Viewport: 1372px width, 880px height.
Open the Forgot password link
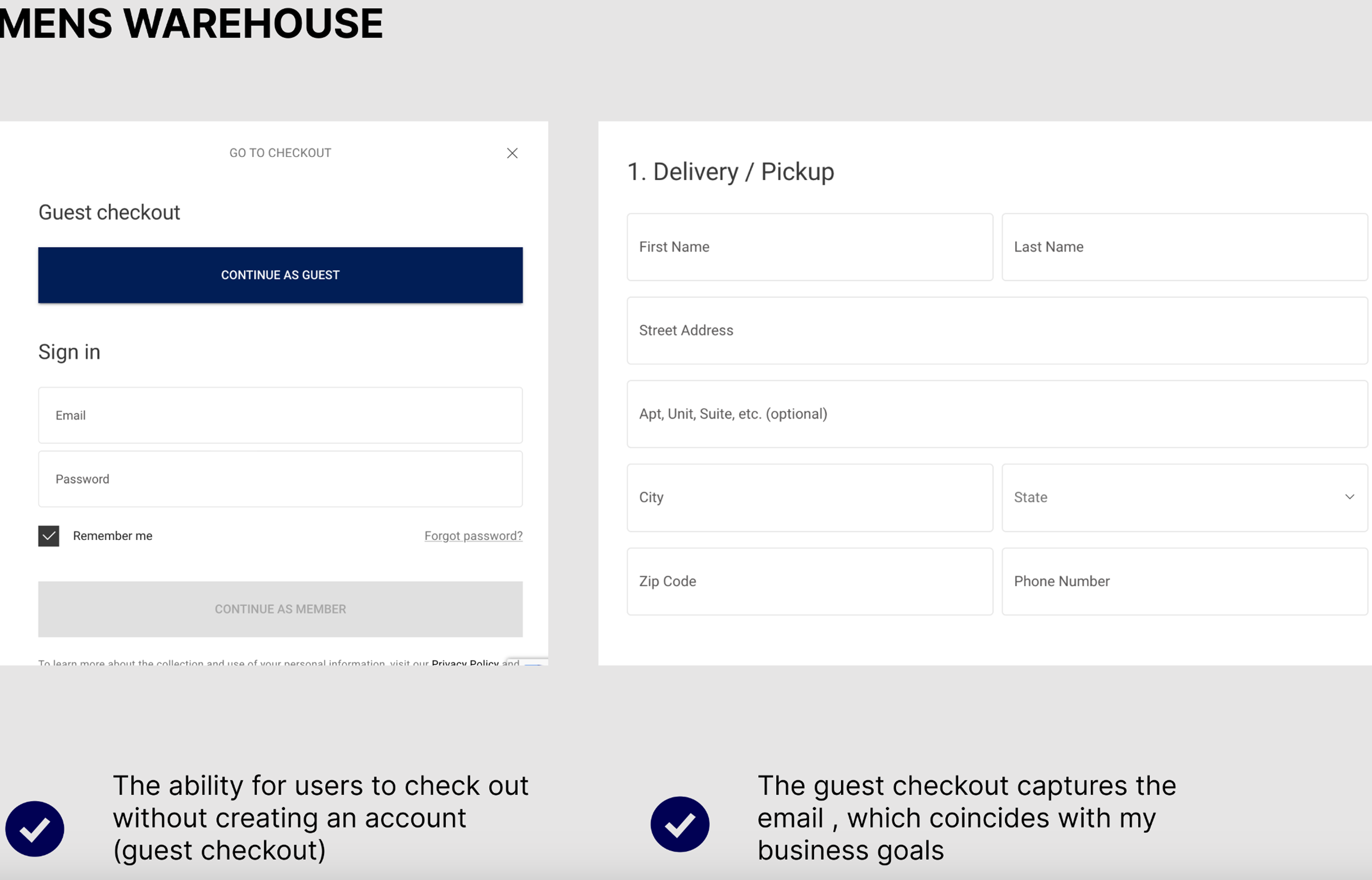pos(473,536)
